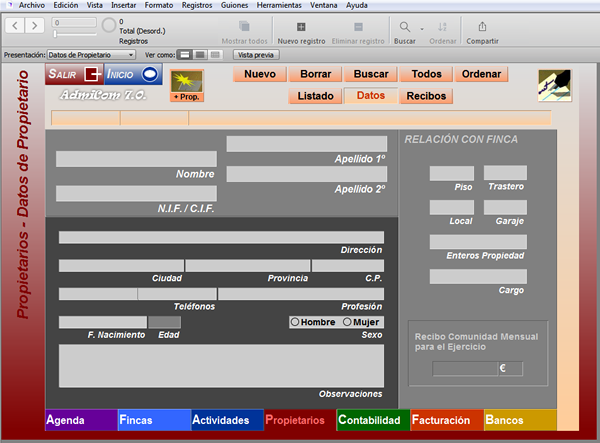Go to next record arrow

pyautogui.click(x=34, y=26)
